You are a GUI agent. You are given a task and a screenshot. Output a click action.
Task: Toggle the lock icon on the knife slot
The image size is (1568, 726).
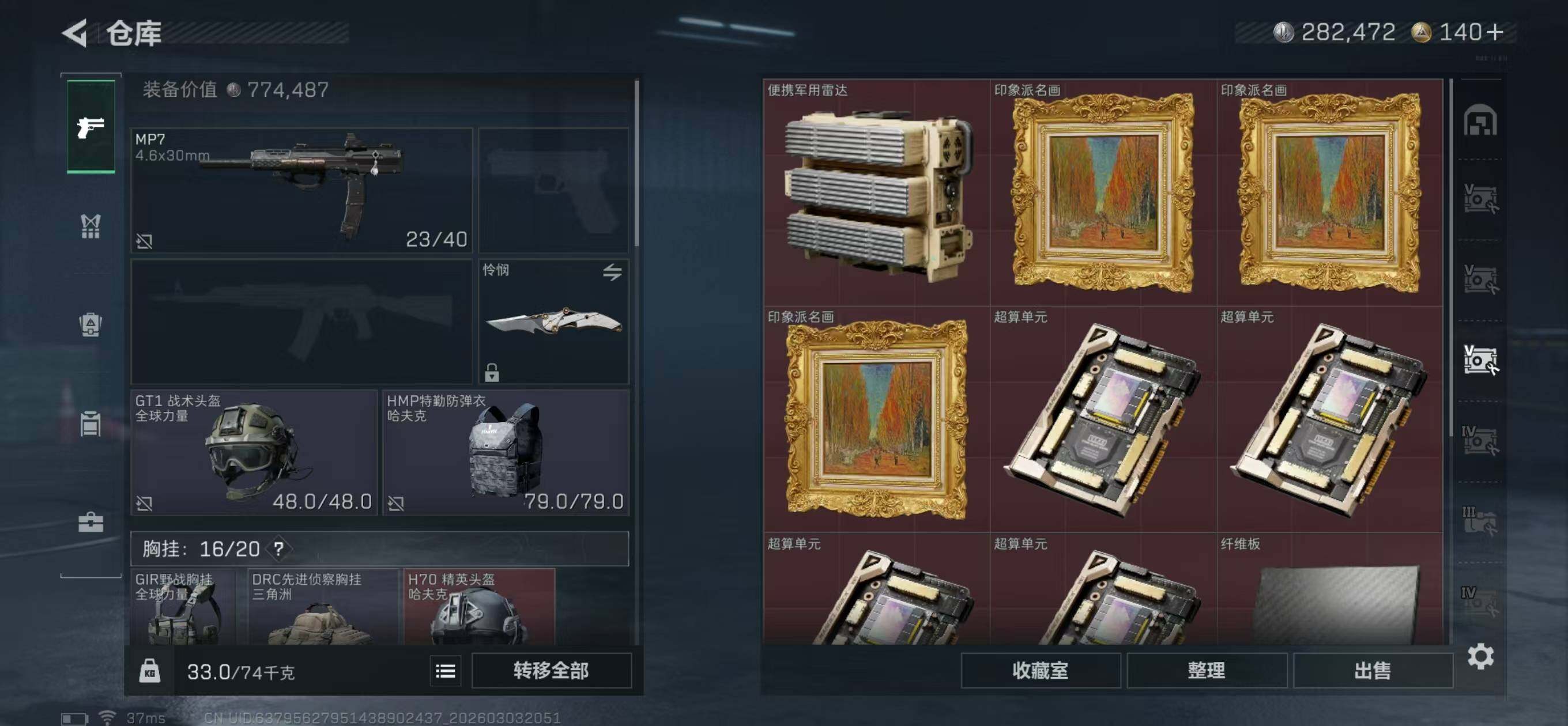[x=492, y=372]
